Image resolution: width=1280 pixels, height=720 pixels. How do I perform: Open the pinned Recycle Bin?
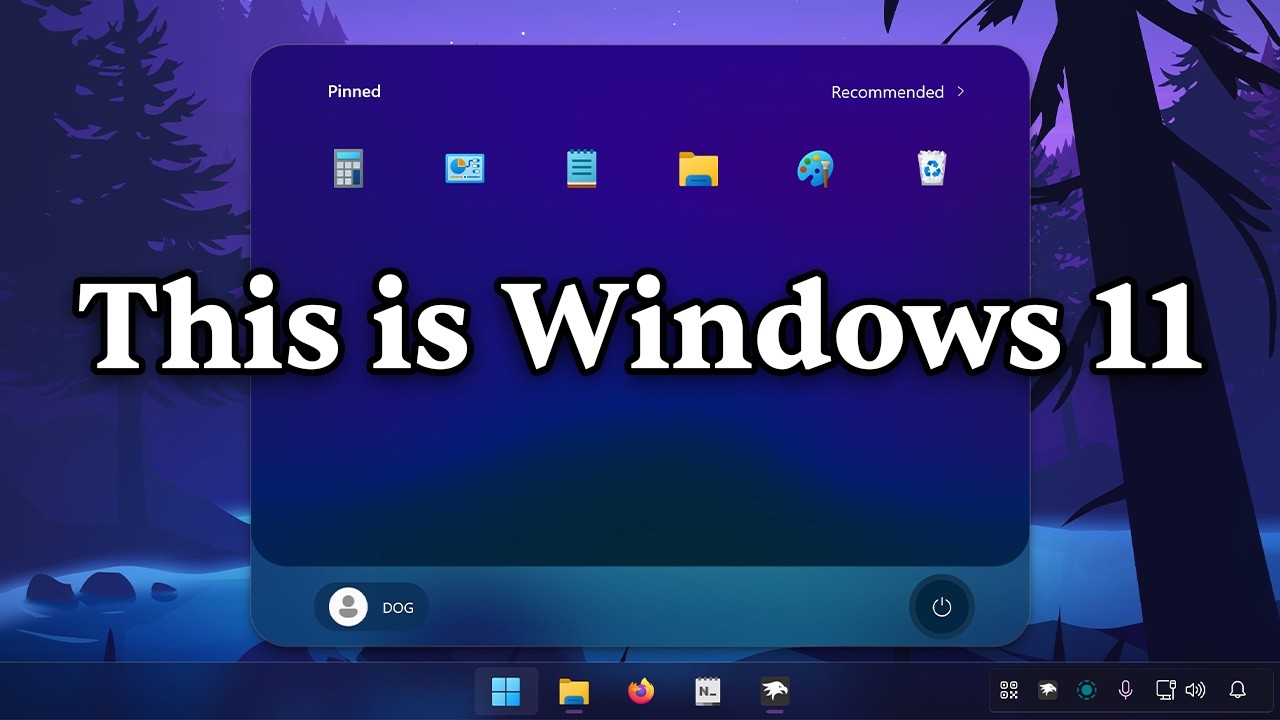[x=932, y=168]
